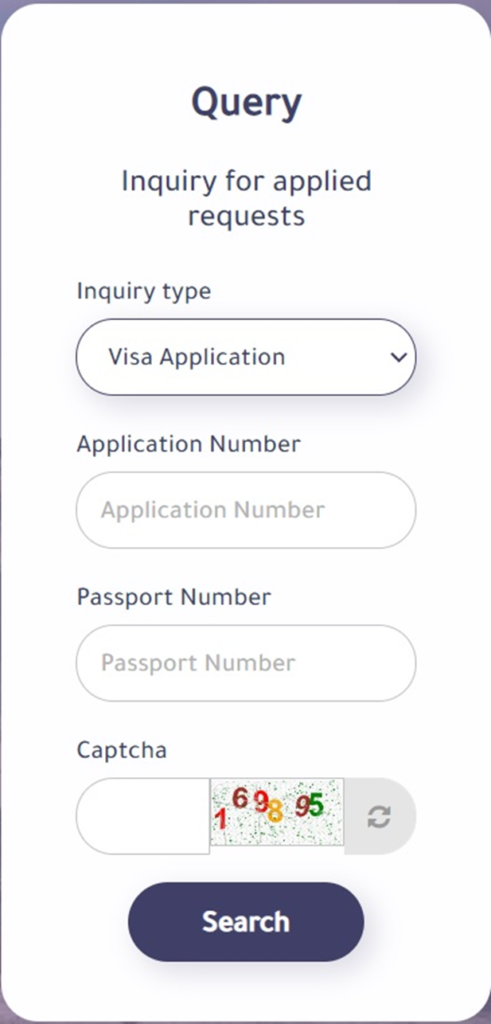The height and width of the screenshot is (1024, 491).
Task: Click the red digit 1 in captcha
Action: 221,819
